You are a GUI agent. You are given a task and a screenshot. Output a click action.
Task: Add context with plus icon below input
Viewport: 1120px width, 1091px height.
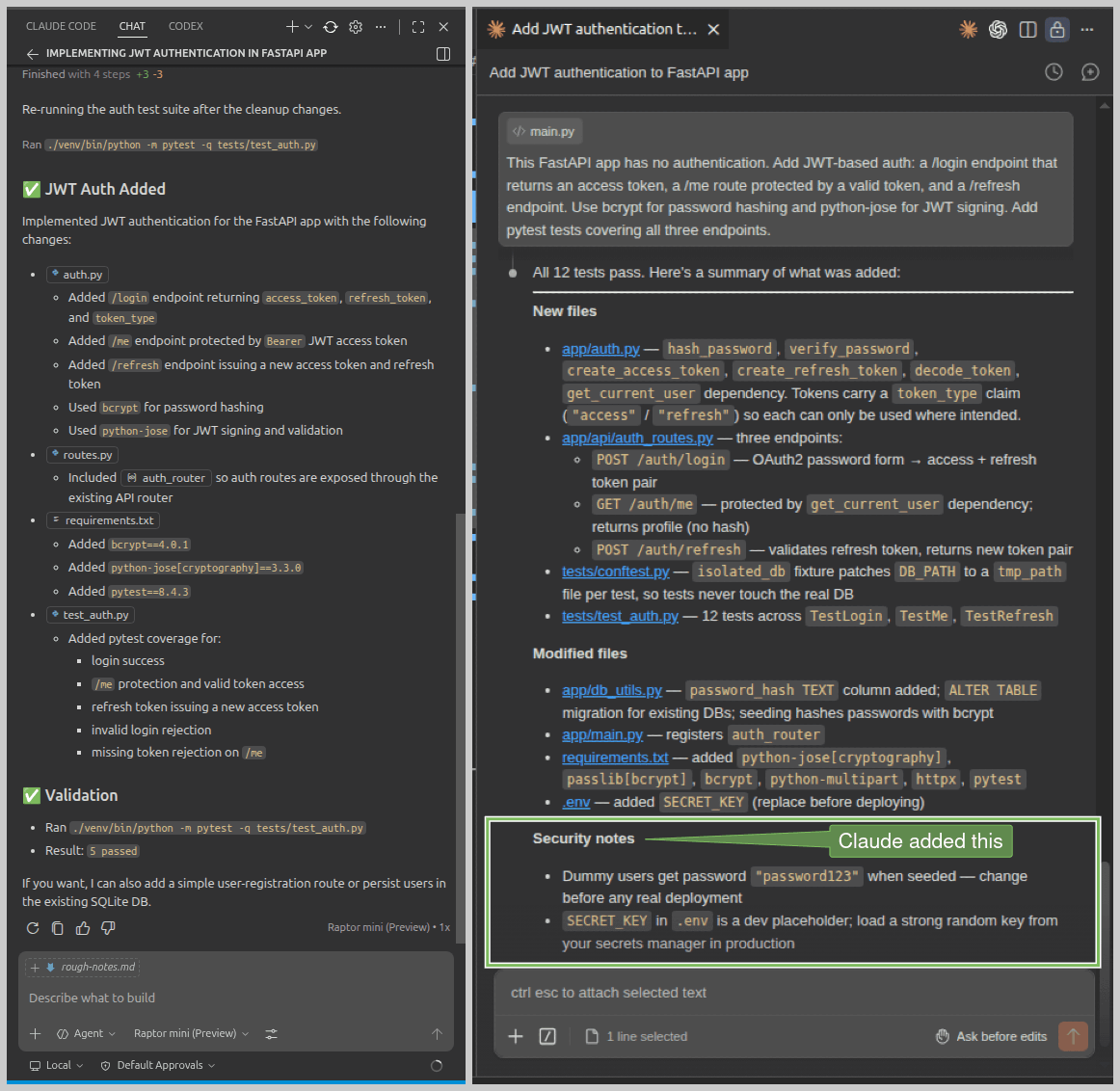coord(35,1034)
